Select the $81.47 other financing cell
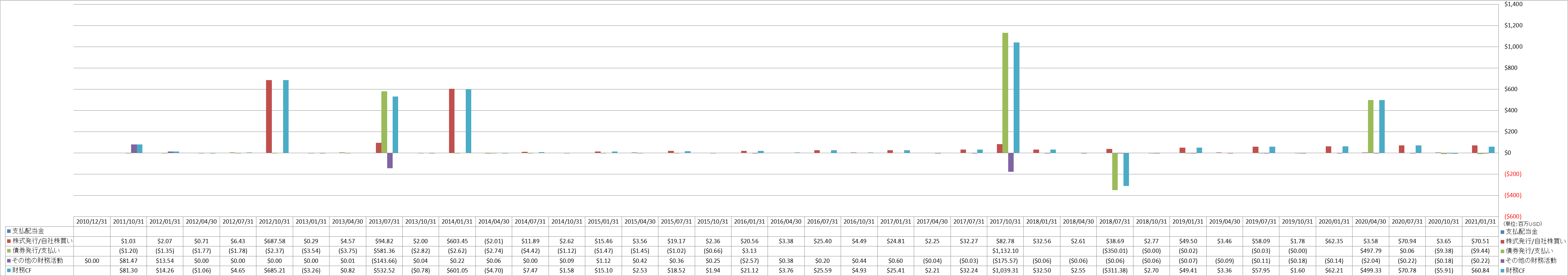Screen dimensions: 1568x276 click(129, 261)
